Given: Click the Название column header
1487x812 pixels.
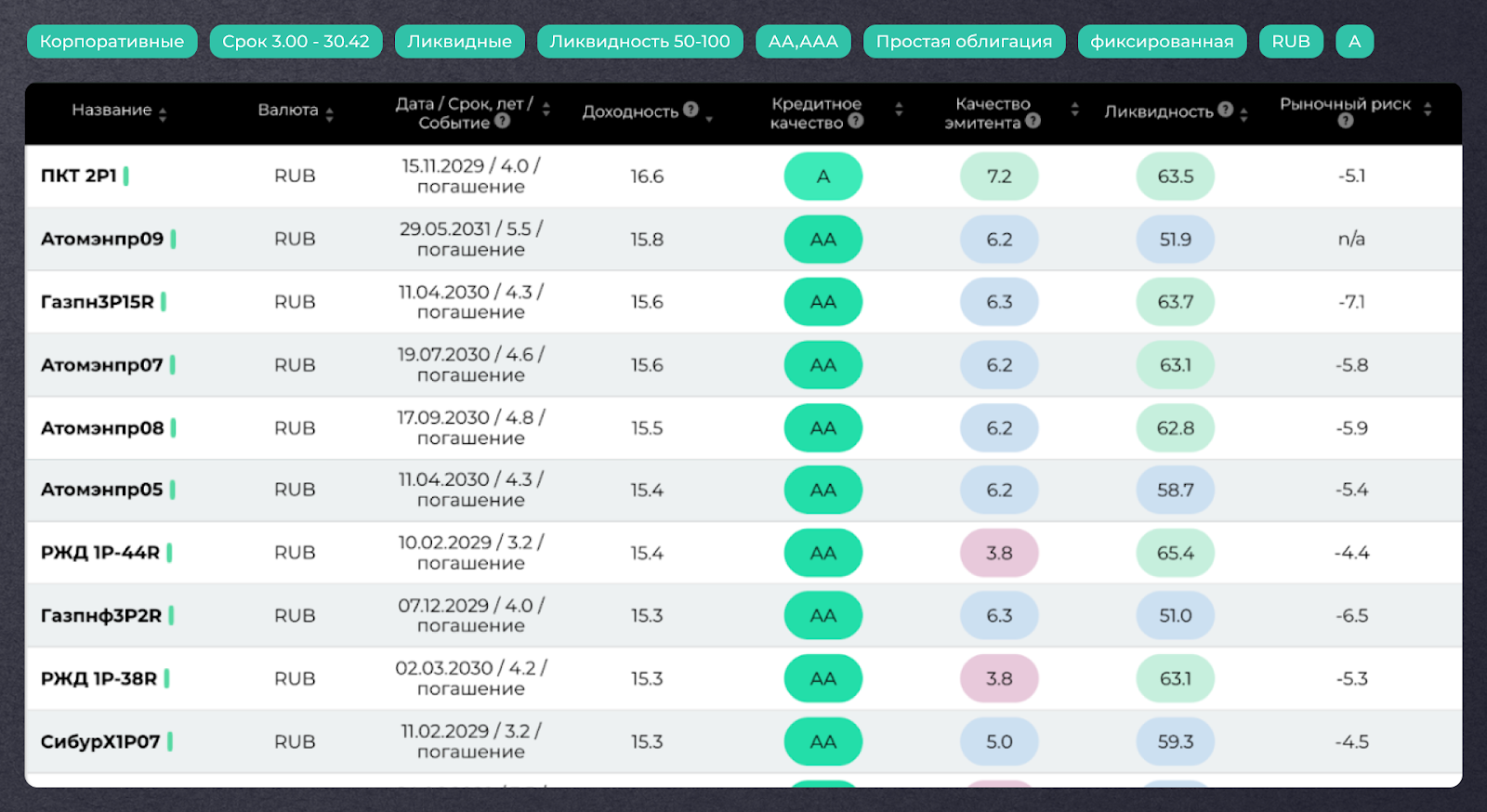Looking at the screenshot, I should point(112,111).
